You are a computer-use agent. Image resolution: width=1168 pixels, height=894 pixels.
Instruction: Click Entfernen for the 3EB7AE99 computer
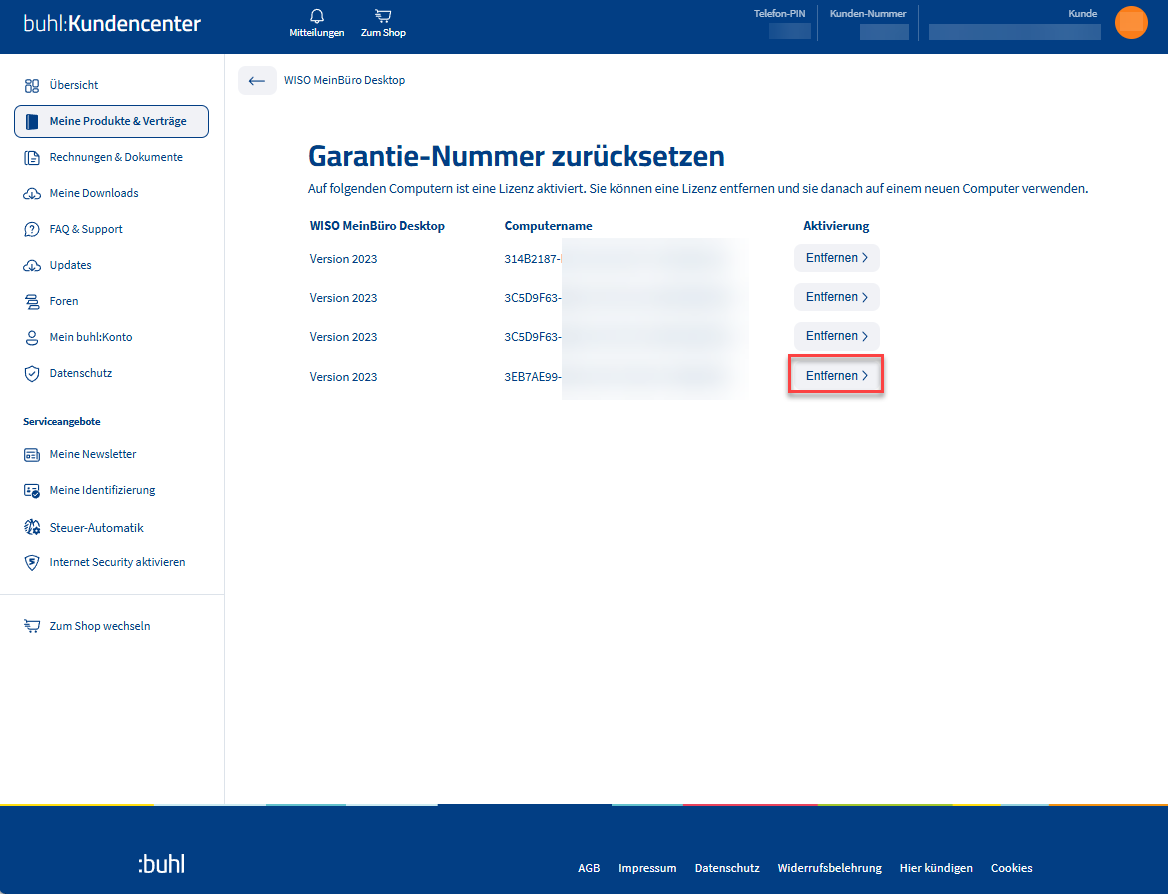[x=837, y=375]
